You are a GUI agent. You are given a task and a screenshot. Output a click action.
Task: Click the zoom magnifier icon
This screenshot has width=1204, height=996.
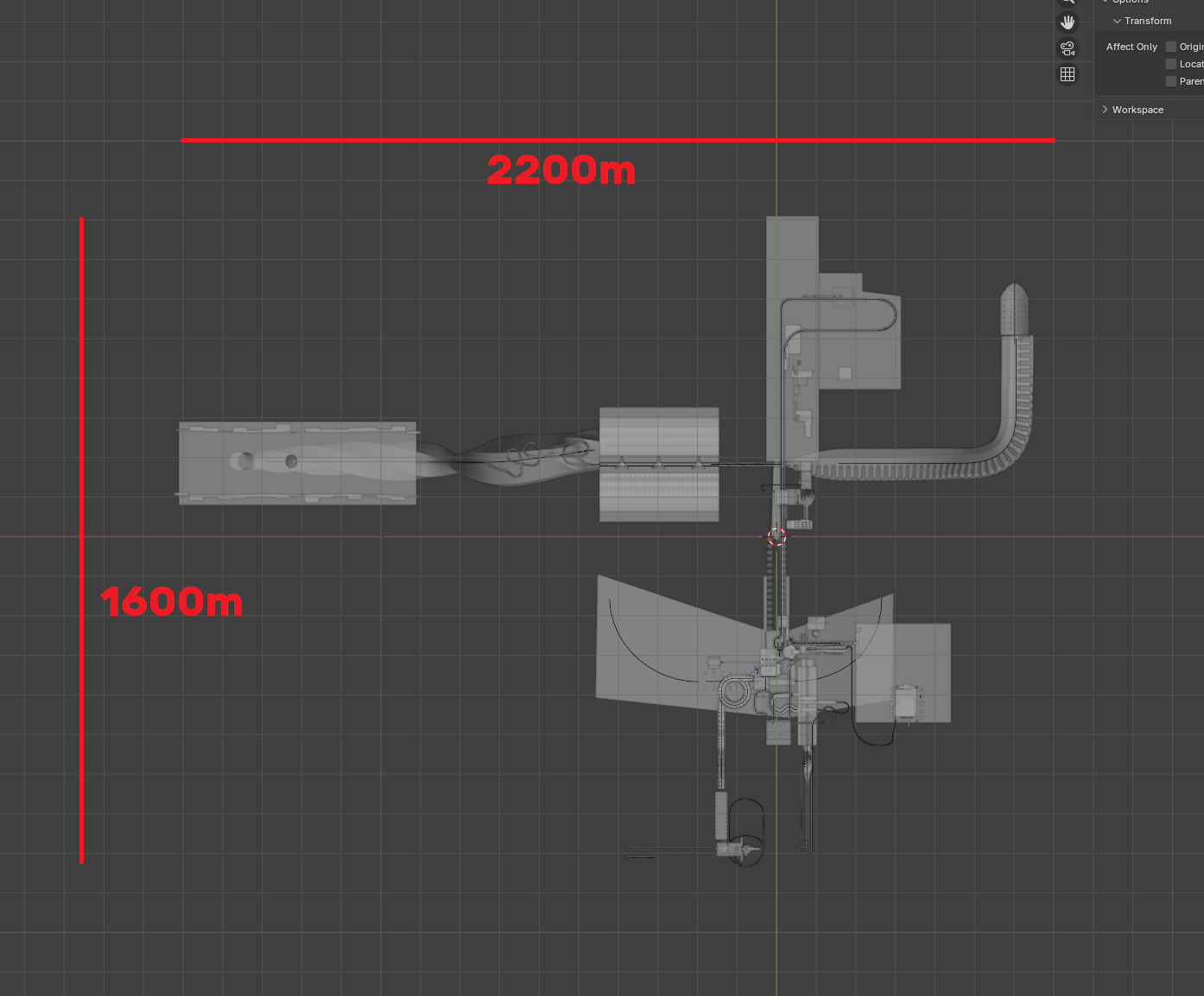coord(1068,2)
